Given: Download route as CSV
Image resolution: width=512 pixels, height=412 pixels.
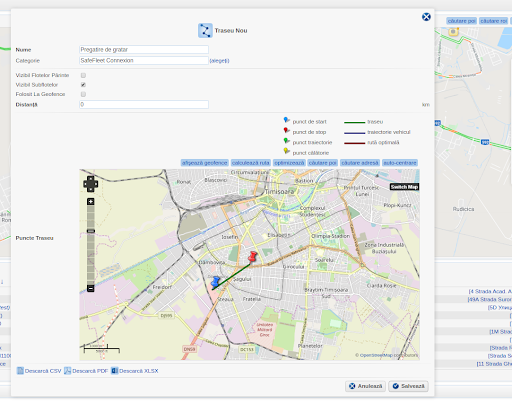Looking at the screenshot, I should pos(43,371).
